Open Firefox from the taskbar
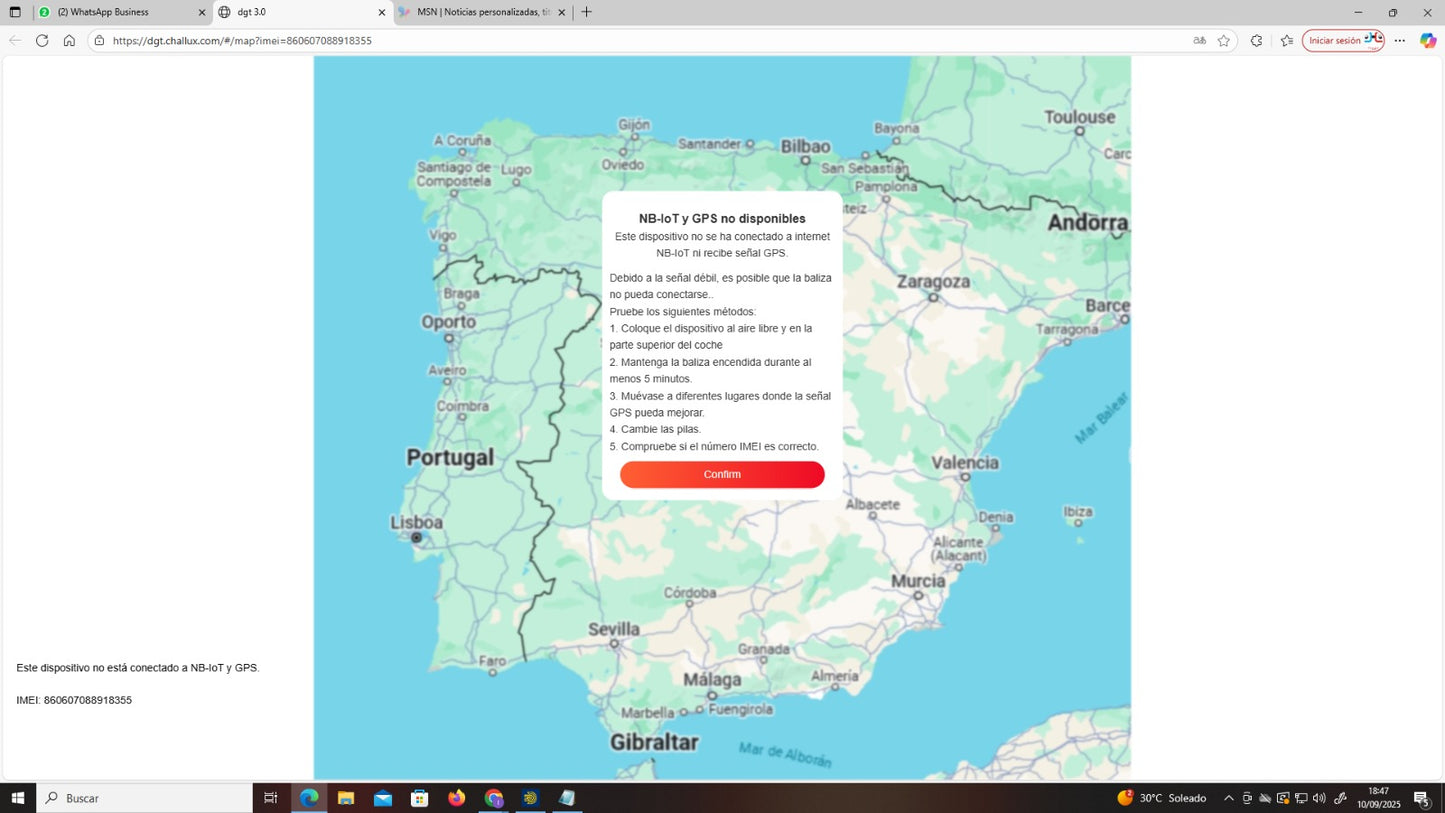Viewport: 1445px width, 813px height. [457, 798]
